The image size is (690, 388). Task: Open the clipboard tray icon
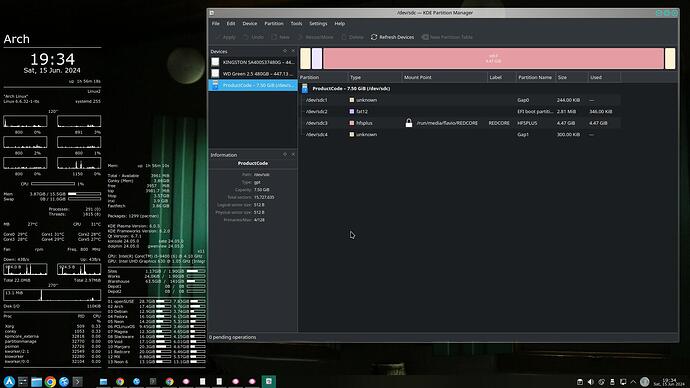pyautogui.click(x=580, y=382)
